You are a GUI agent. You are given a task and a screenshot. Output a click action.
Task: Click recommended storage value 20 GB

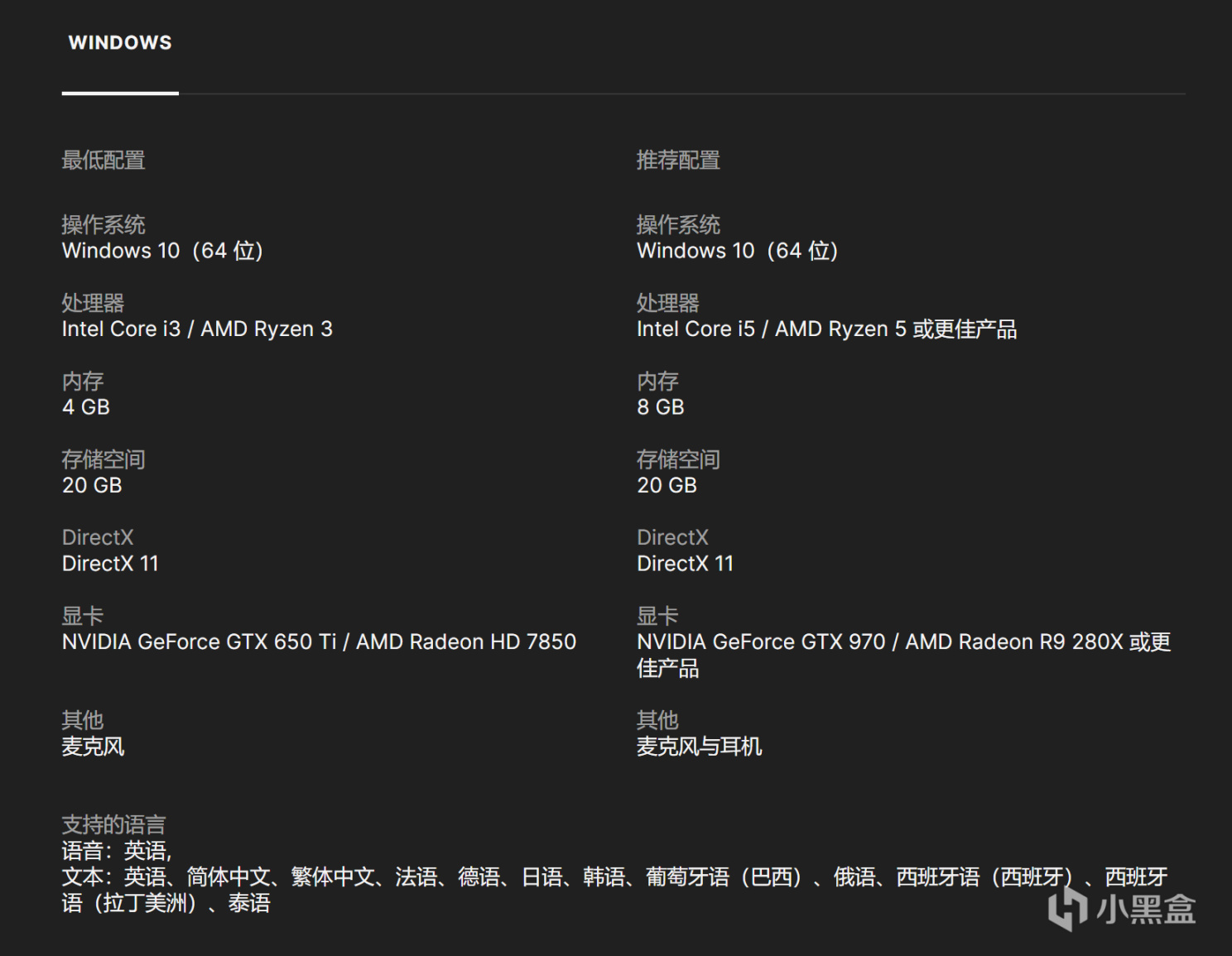click(667, 486)
